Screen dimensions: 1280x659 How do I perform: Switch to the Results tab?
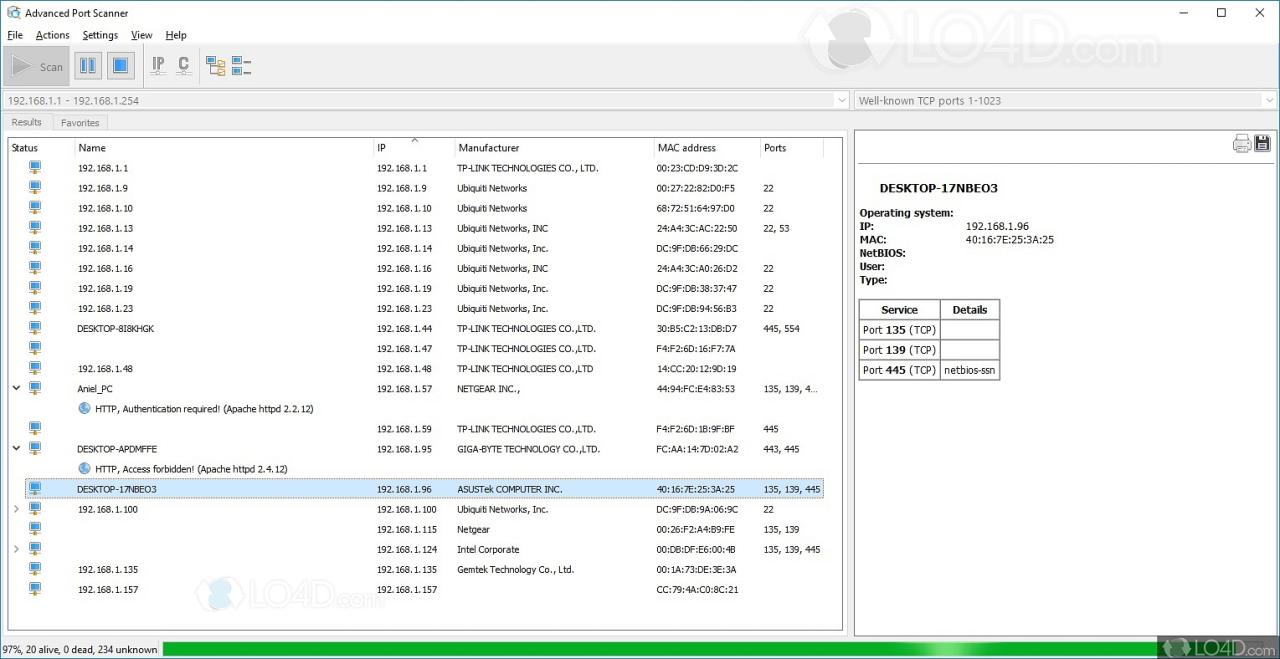click(x=27, y=122)
